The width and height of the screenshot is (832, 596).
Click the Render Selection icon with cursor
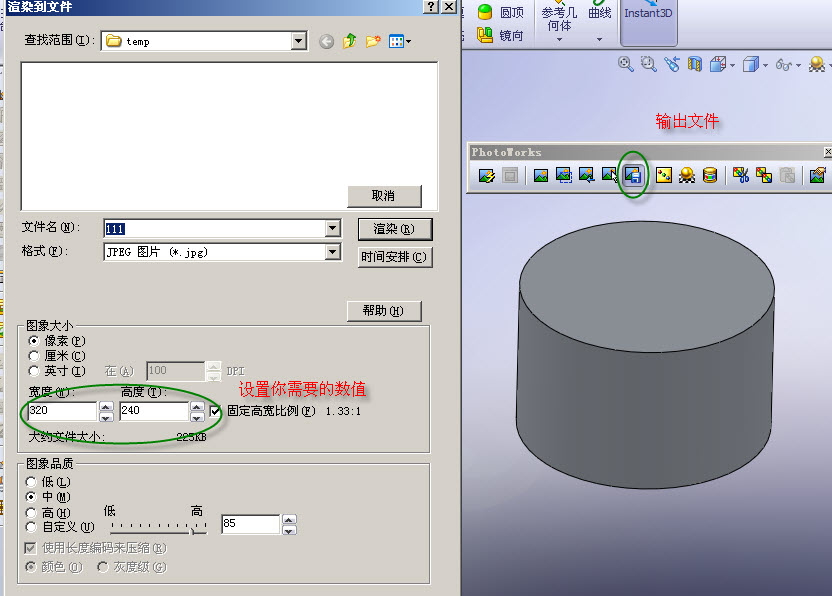tap(609, 175)
